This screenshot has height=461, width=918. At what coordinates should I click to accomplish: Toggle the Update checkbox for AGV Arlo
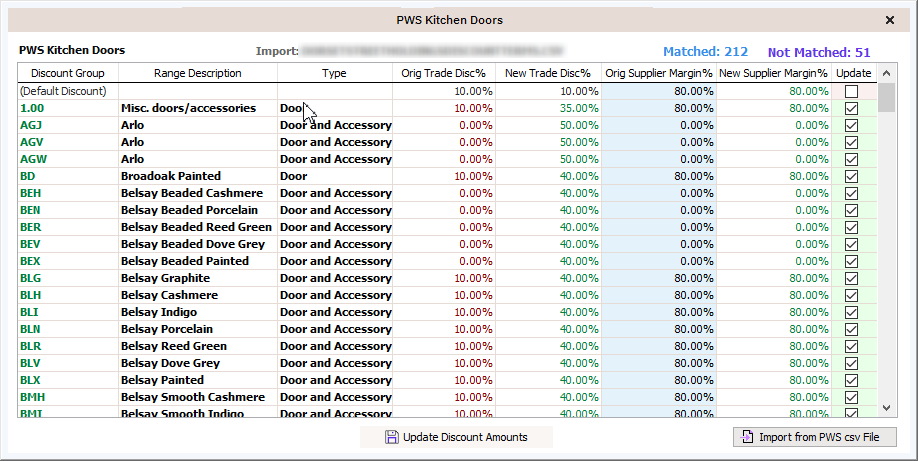tap(851, 142)
